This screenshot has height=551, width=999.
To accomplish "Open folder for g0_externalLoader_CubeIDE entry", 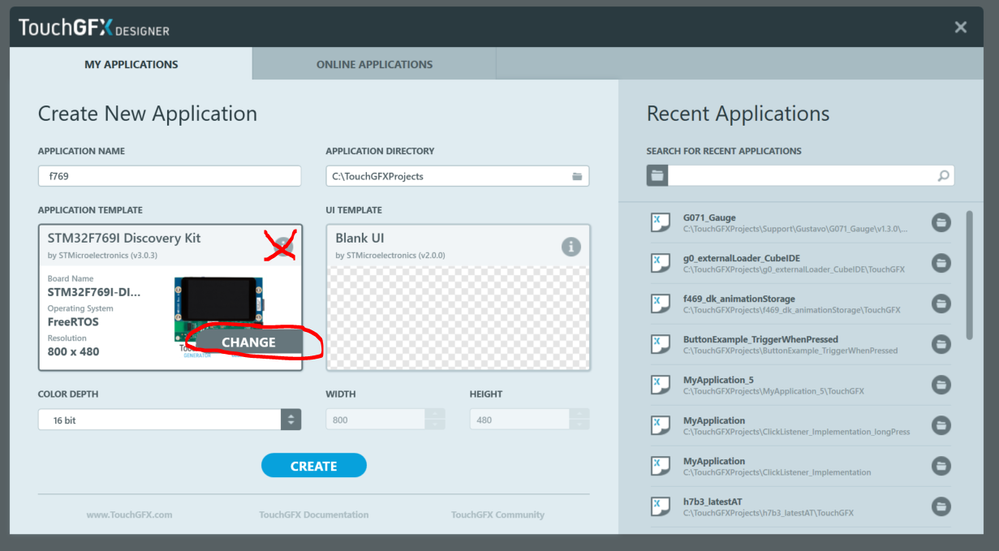I will click(x=941, y=263).
